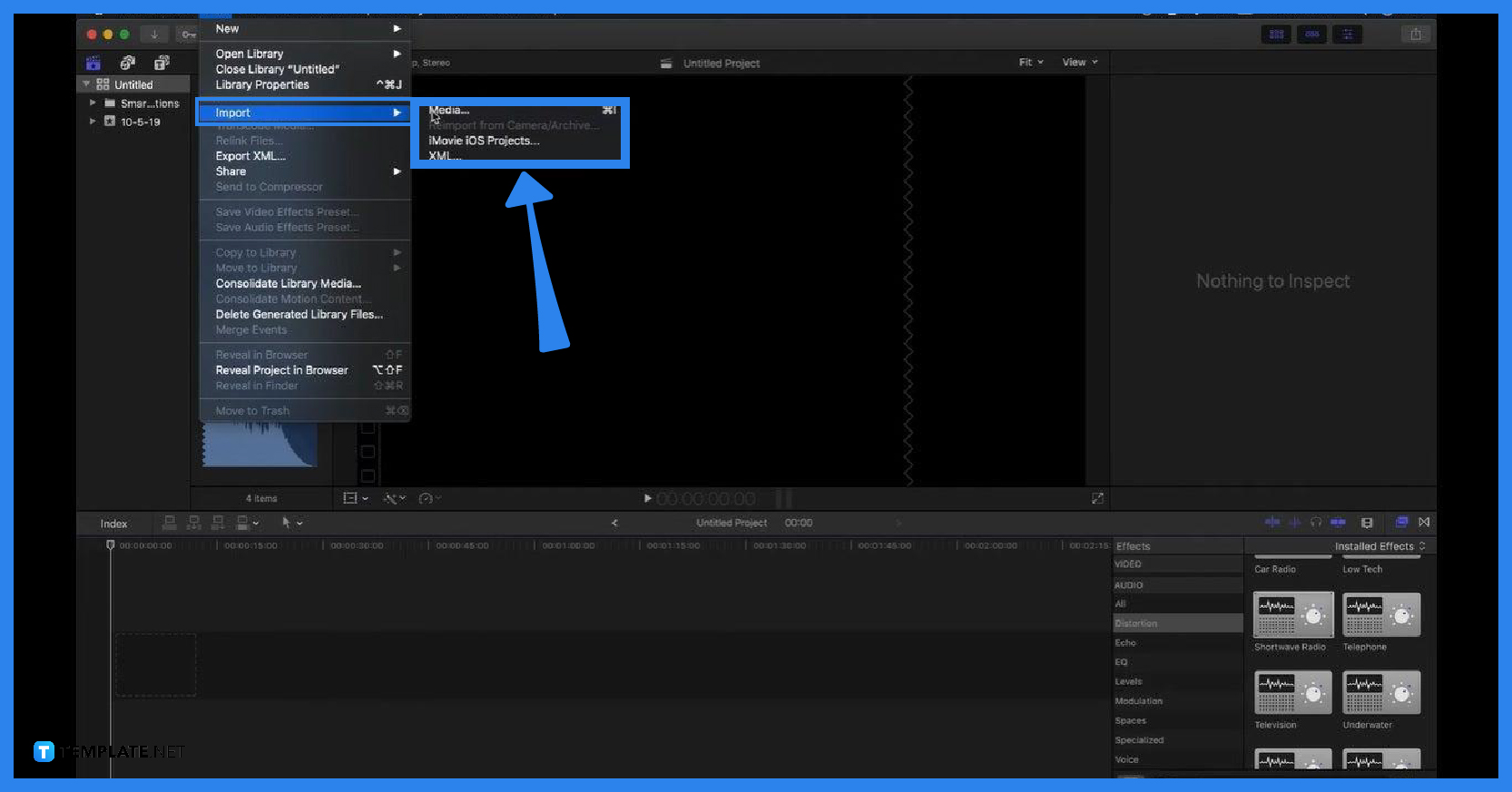Select the Shortwave Radio effect thumbnail
This screenshot has height=792, width=1512.
1293,615
